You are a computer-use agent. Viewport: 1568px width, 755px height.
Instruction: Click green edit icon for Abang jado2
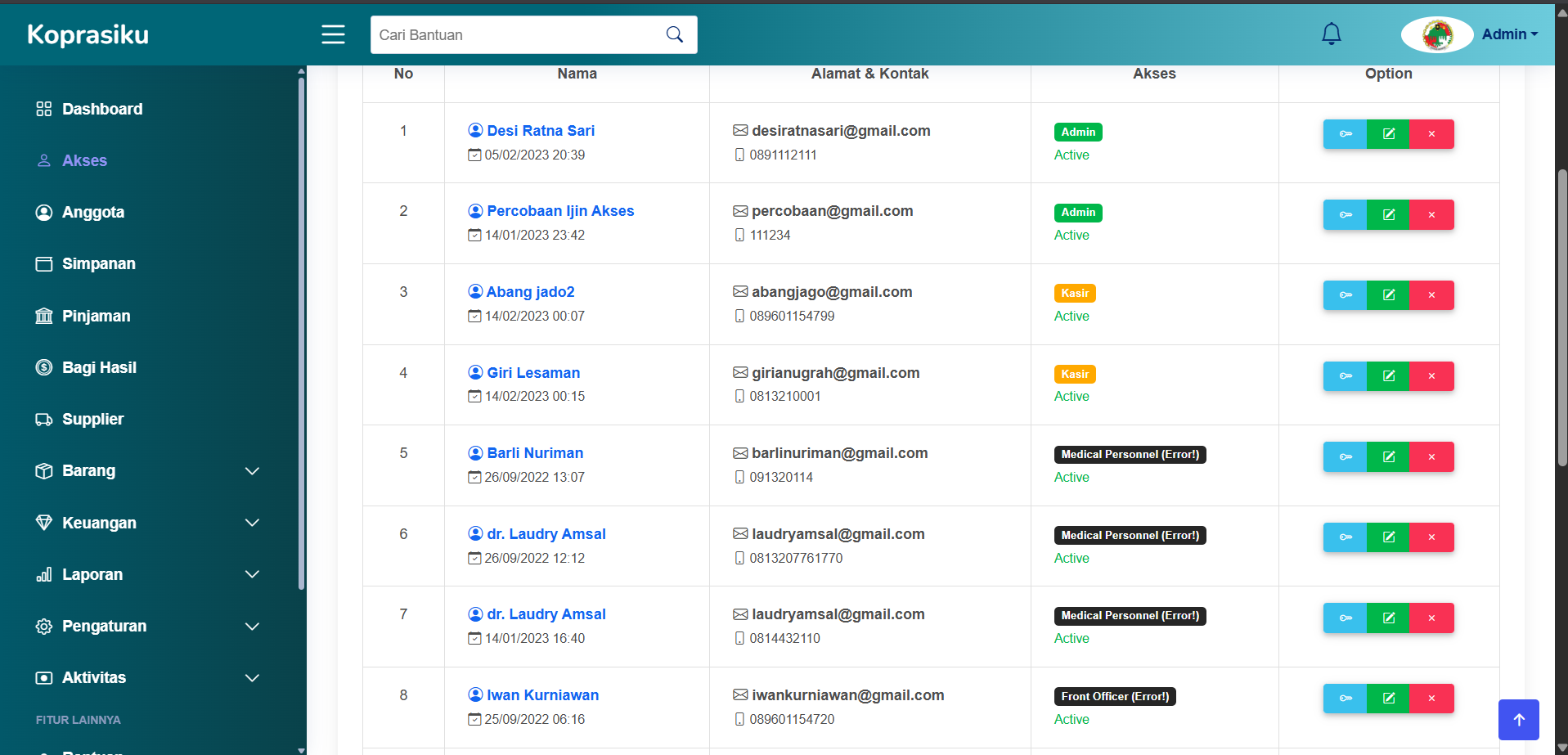(x=1388, y=295)
